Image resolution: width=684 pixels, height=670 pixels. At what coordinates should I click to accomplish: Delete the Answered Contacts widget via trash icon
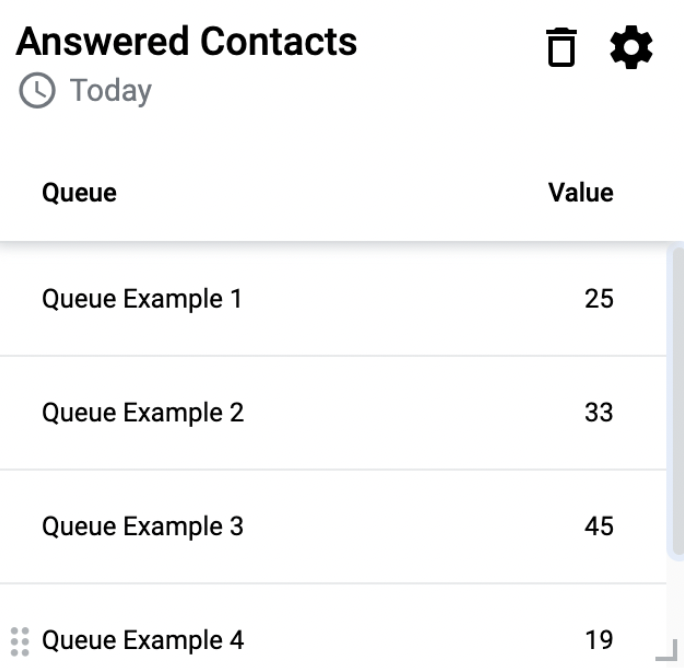[561, 47]
